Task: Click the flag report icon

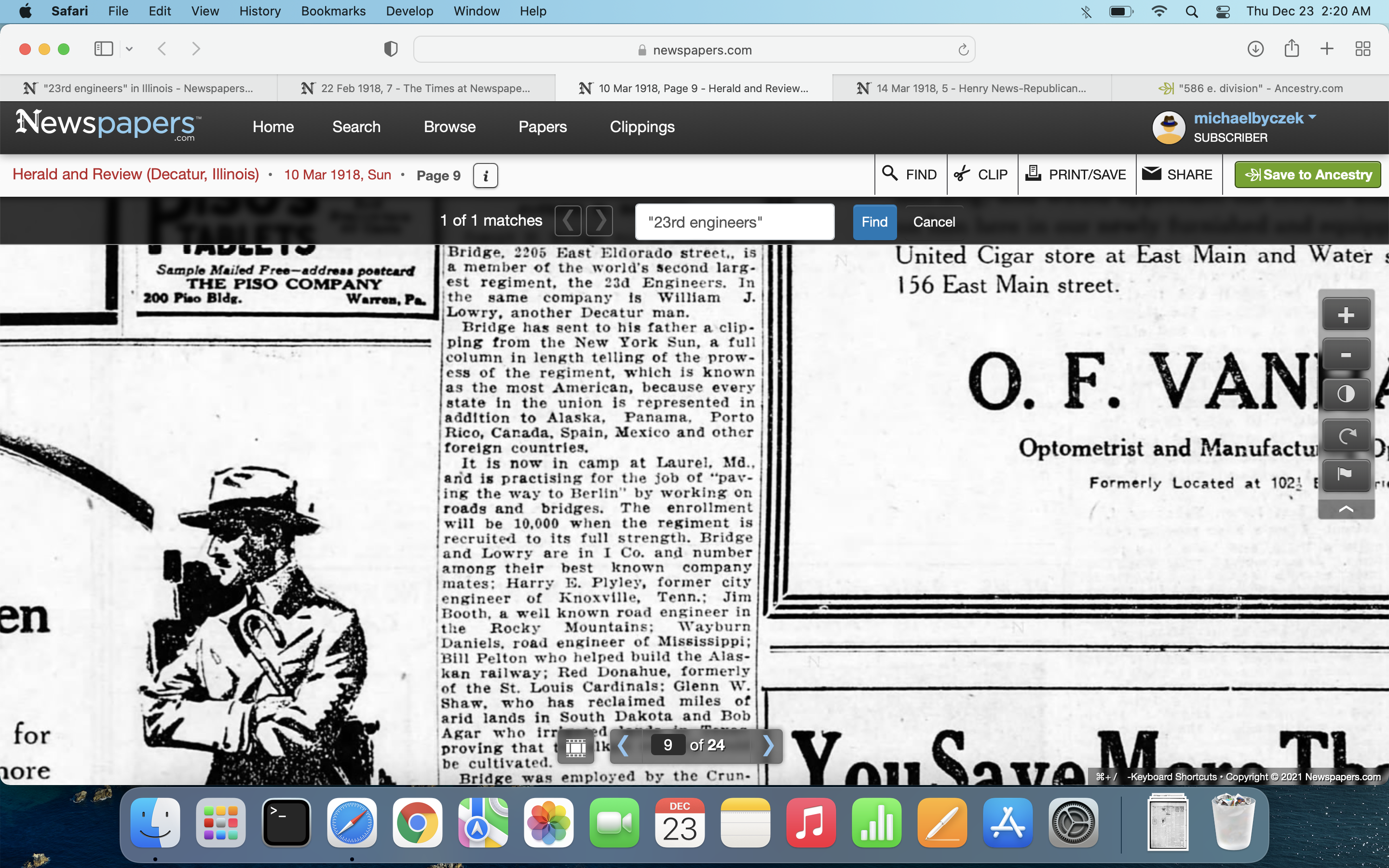Action: pos(1346,474)
